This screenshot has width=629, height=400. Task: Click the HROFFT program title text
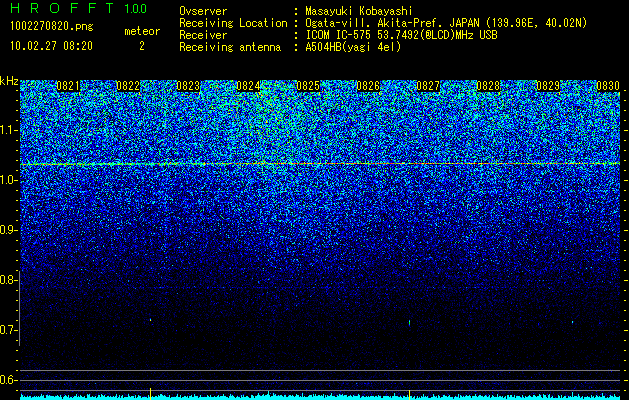click(63, 8)
